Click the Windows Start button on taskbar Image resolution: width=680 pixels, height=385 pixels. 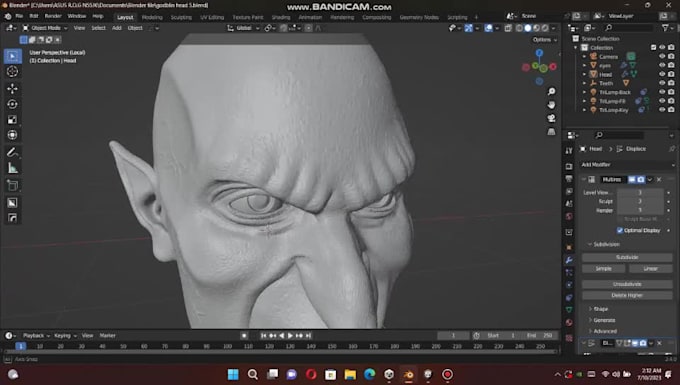[233, 374]
